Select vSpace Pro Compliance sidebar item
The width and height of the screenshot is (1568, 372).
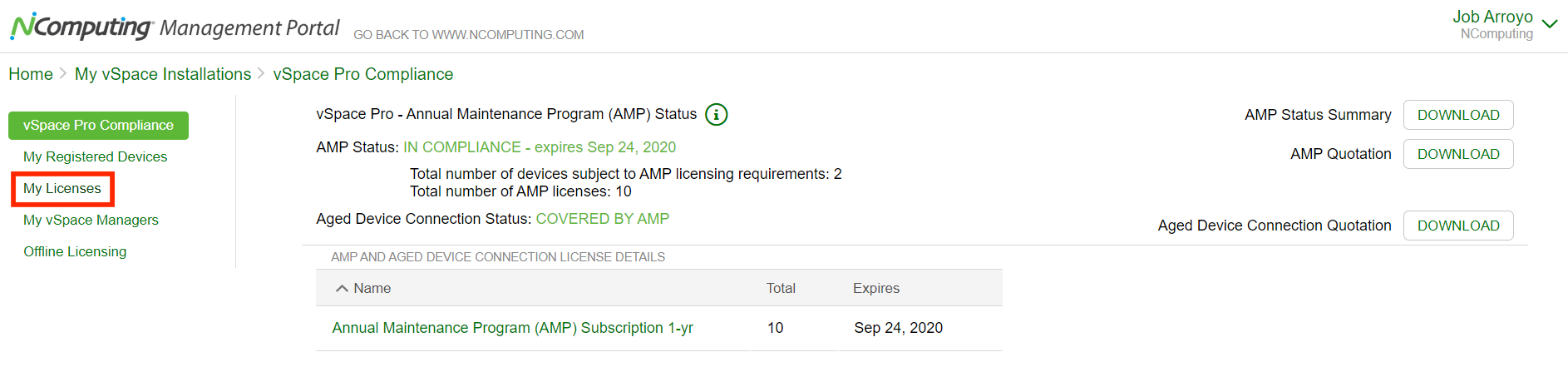tap(98, 125)
